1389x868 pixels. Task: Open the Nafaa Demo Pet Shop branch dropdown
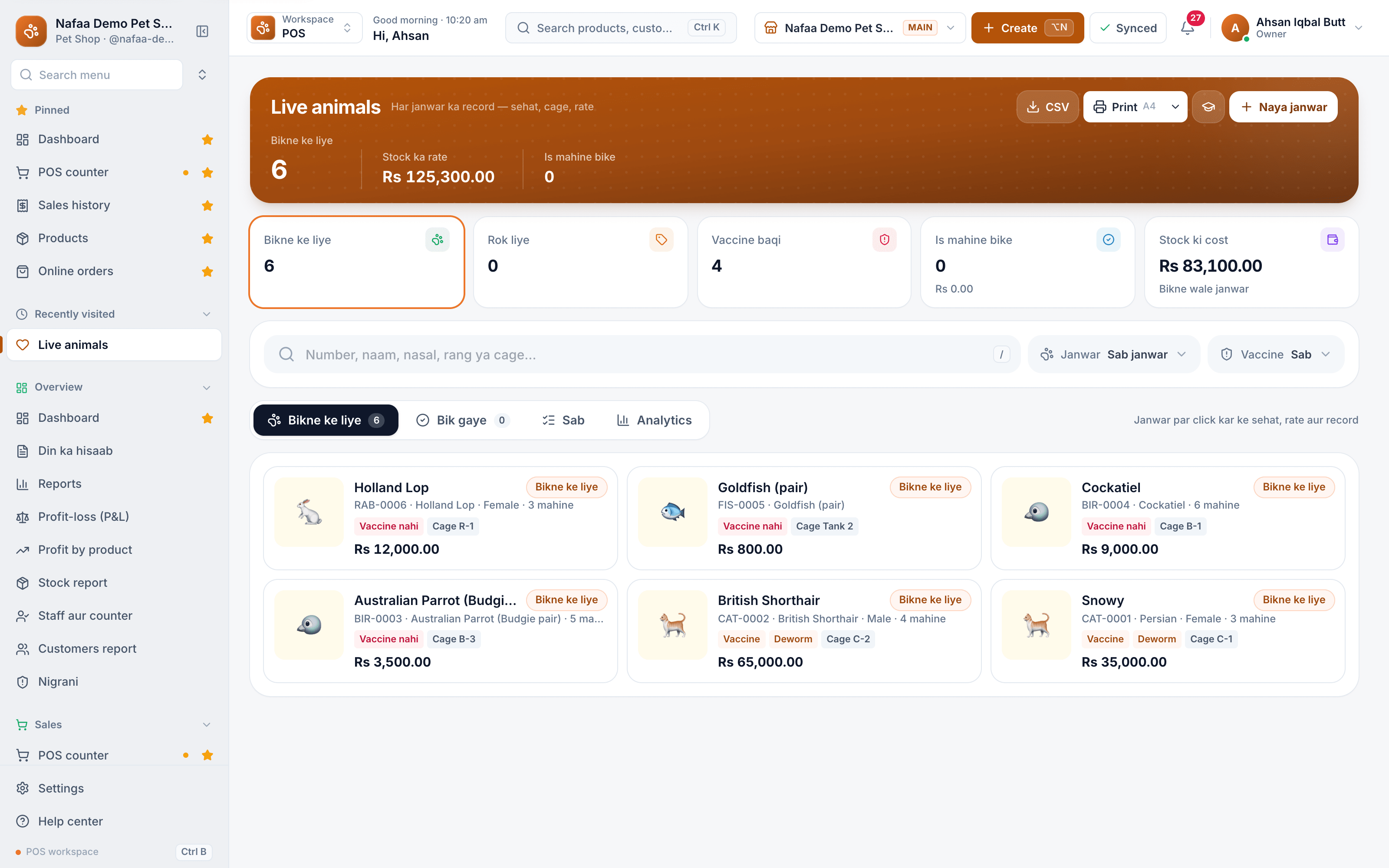pos(859,27)
